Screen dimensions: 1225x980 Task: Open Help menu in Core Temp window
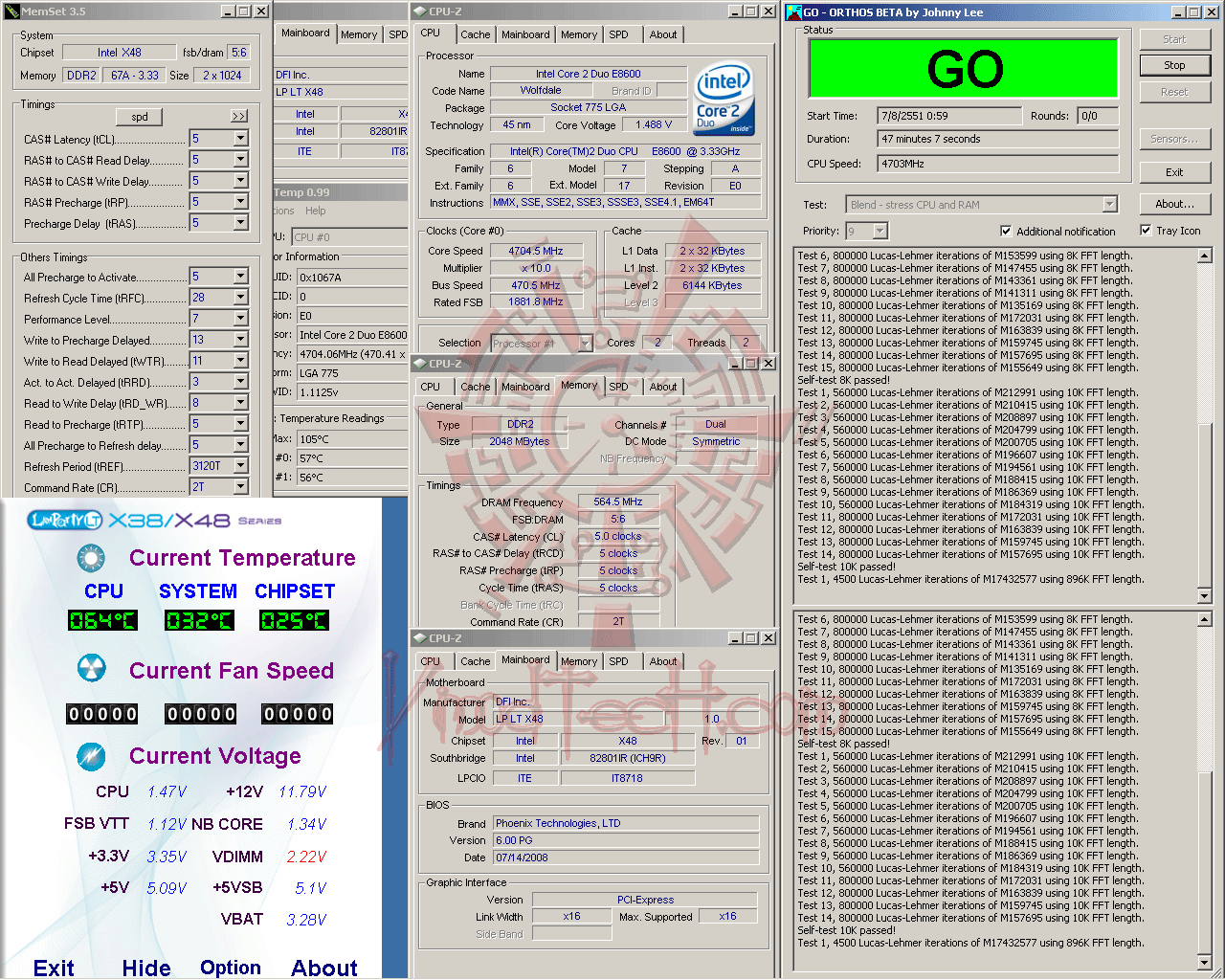click(x=316, y=211)
